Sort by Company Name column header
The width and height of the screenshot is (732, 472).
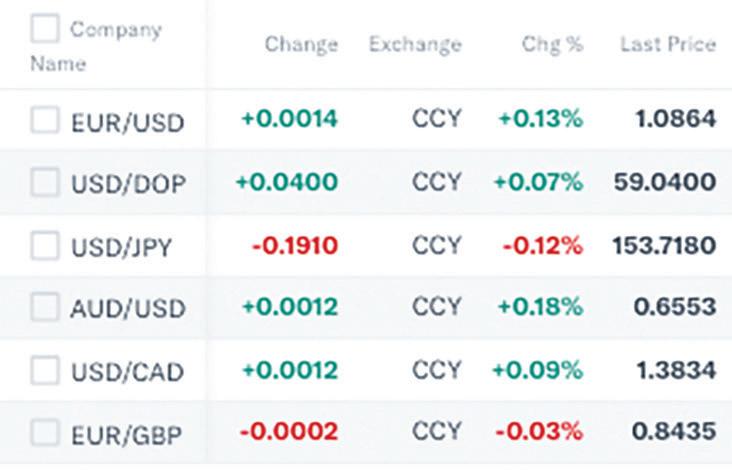[114, 30]
